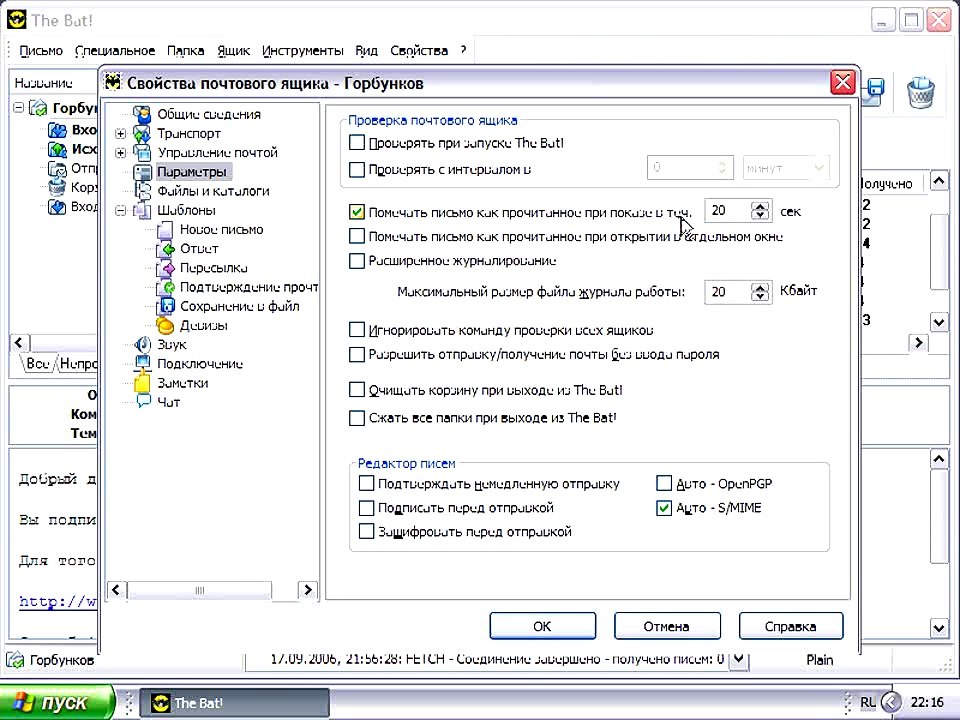Click the trash bin toolbar icon in main window
This screenshot has width=960, height=720.
coord(921,92)
